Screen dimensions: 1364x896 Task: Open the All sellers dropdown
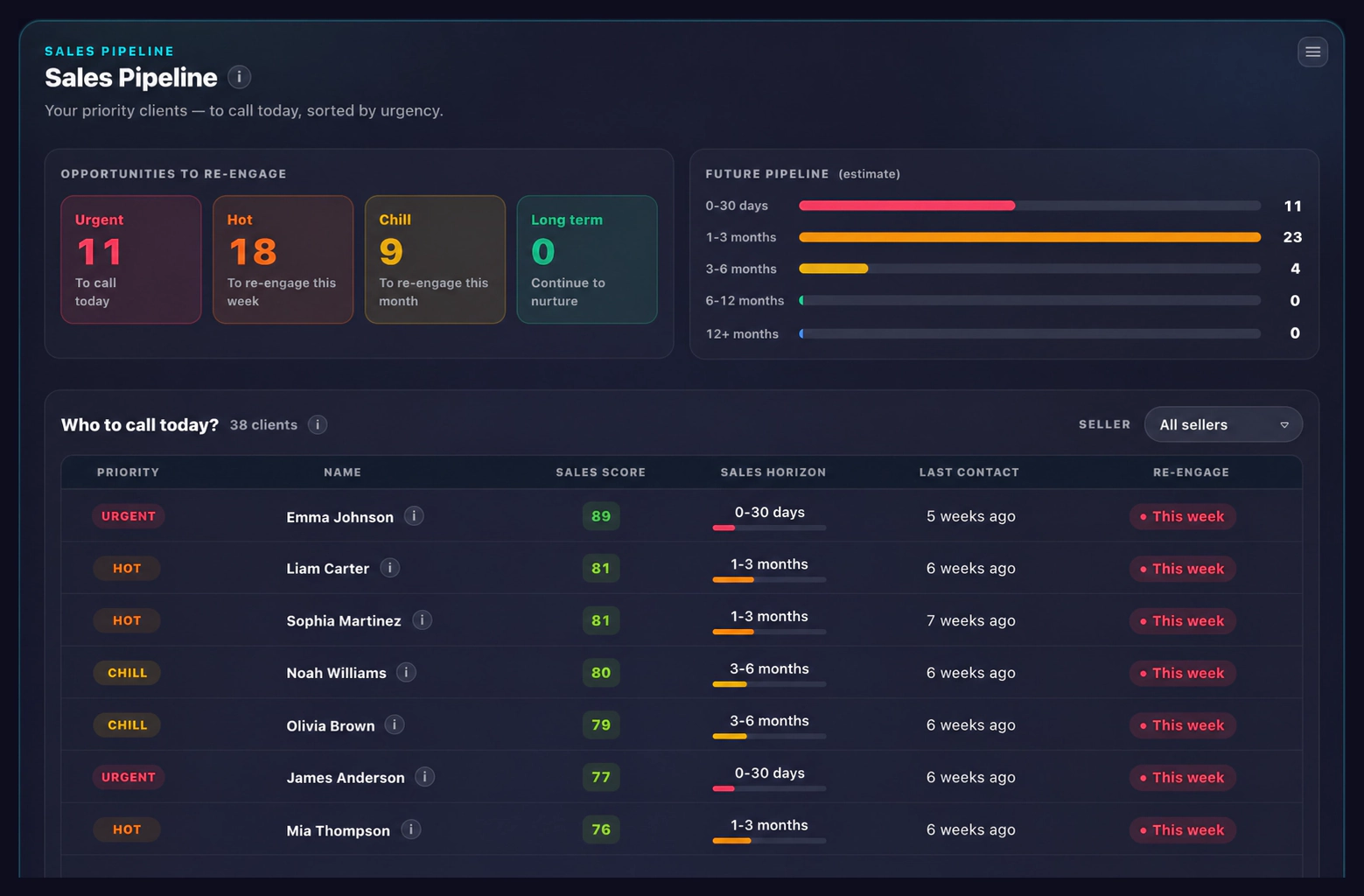click(1223, 424)
